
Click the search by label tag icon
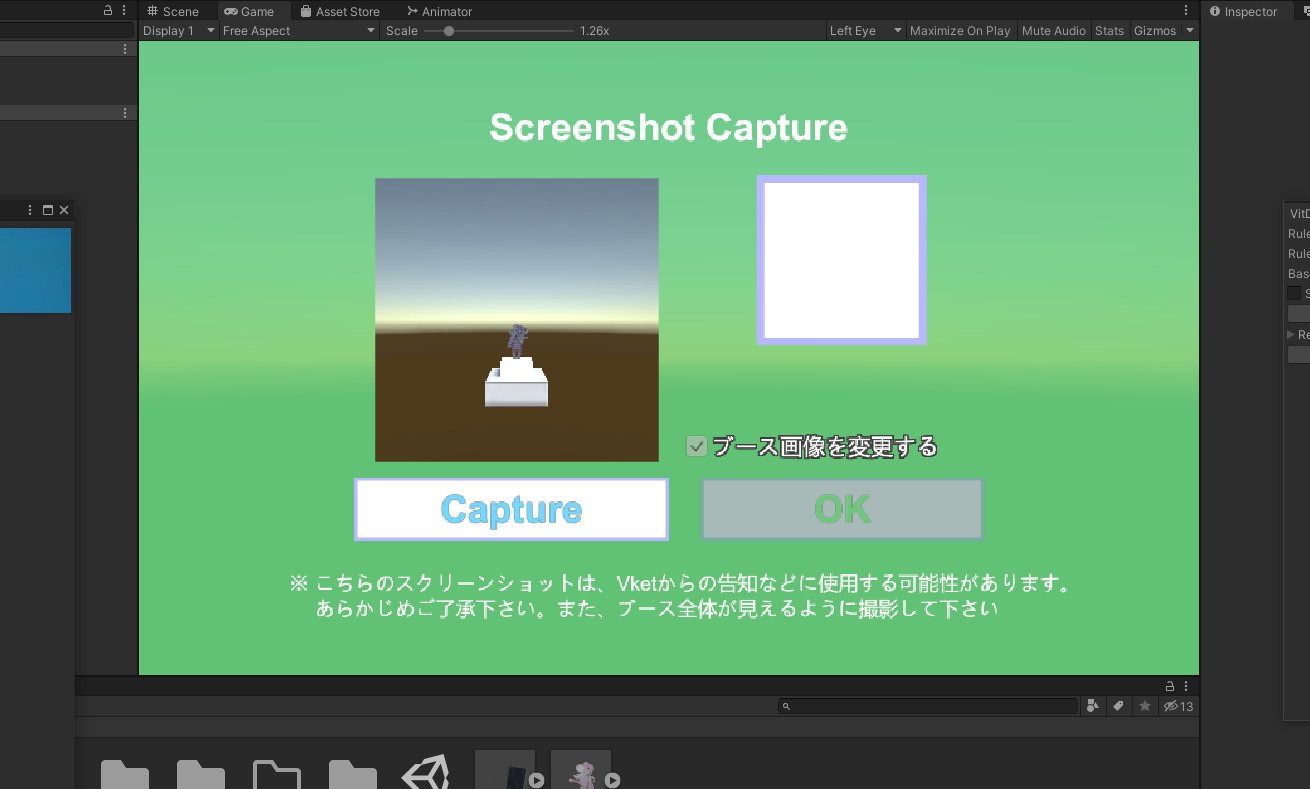pos(1119,706)
